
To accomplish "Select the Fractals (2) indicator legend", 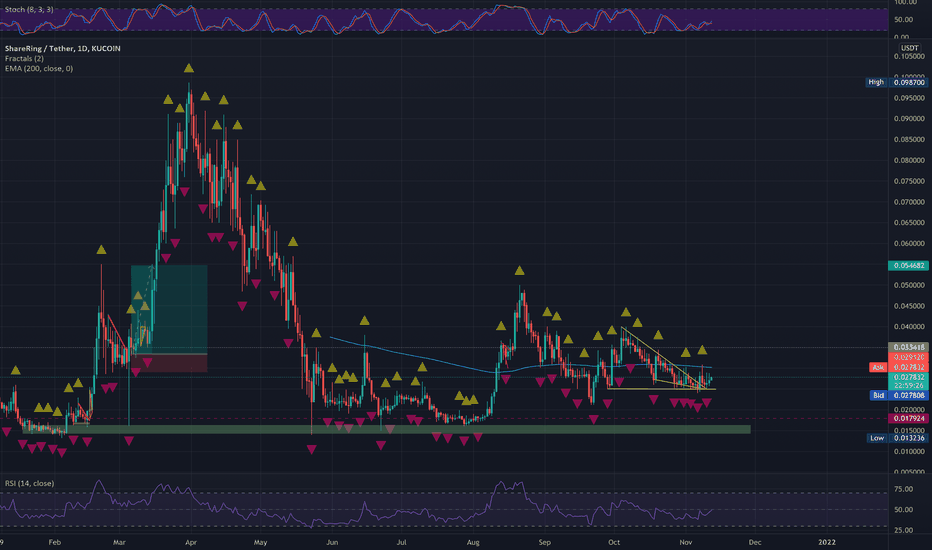I will pos(24,58).
